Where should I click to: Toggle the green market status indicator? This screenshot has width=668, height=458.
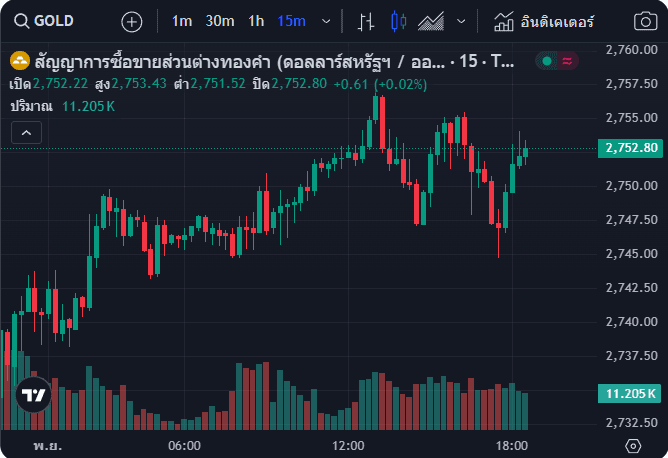tap(547, 61)
